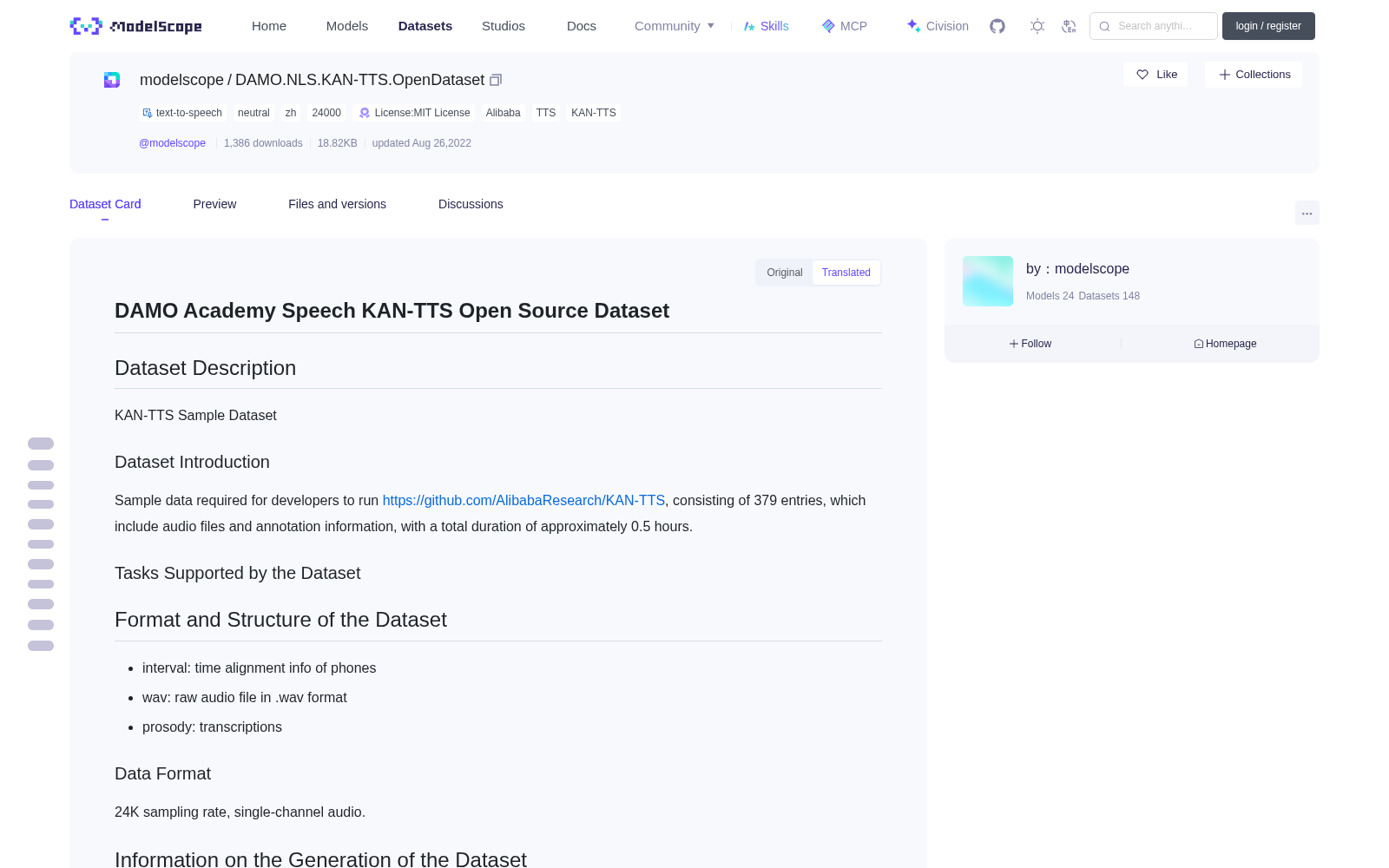Switch to the Files and versions tab
Viewport: 1389px width, 868px height.
(x=337, y=204)
